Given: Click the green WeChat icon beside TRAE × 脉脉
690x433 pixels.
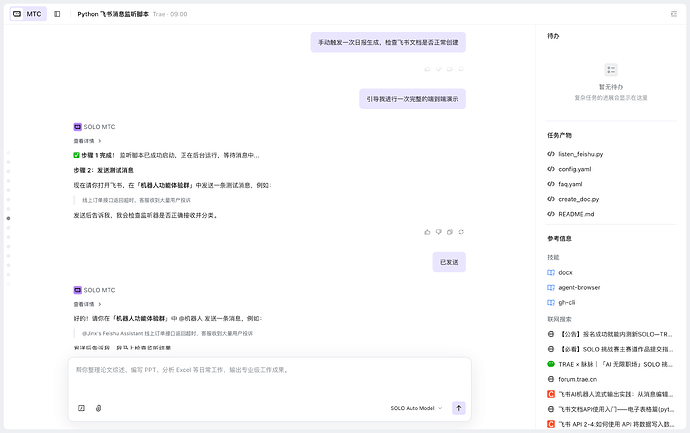Looking at the screenshot, I should coord(551,364).
